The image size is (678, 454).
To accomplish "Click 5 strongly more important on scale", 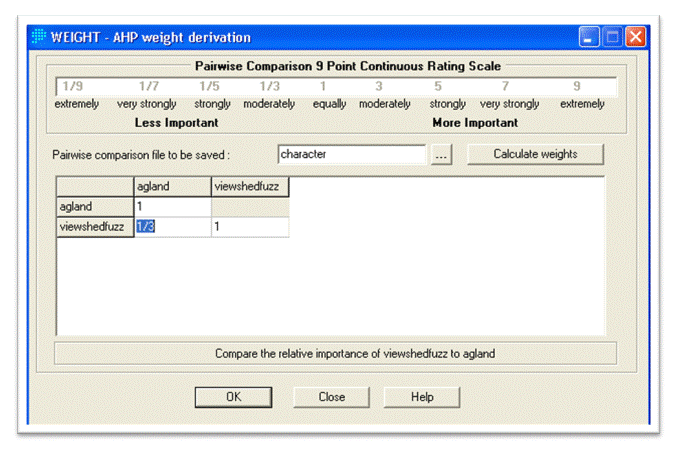I will (x=438, y=87).
